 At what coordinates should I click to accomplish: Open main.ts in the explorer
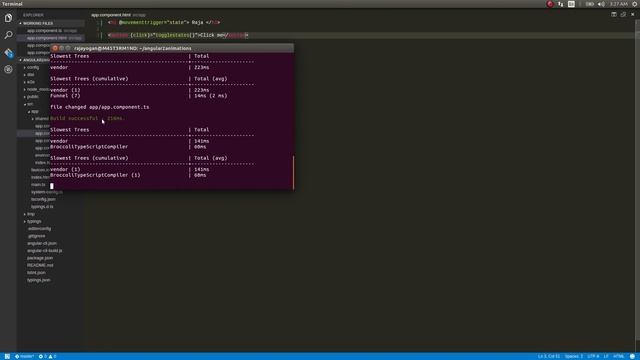38,184
